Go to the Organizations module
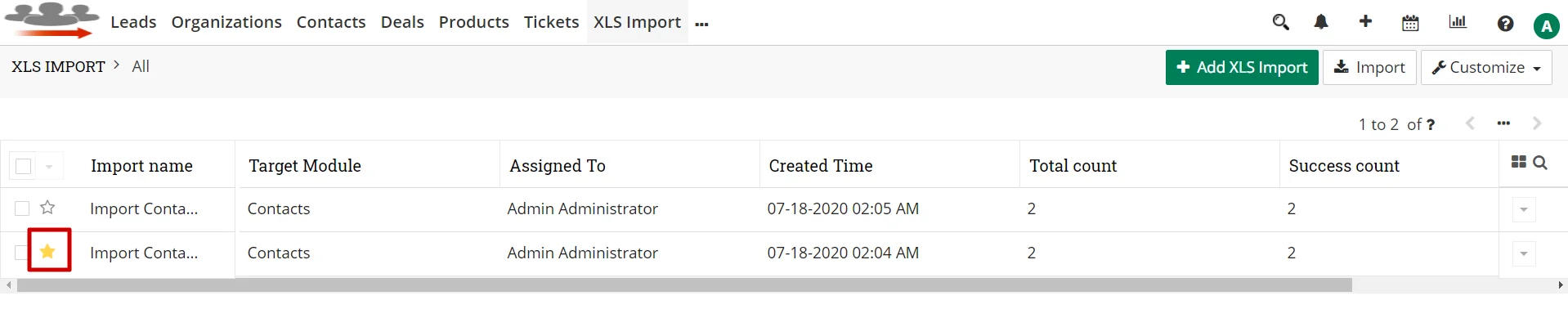 tap(226, 22)
